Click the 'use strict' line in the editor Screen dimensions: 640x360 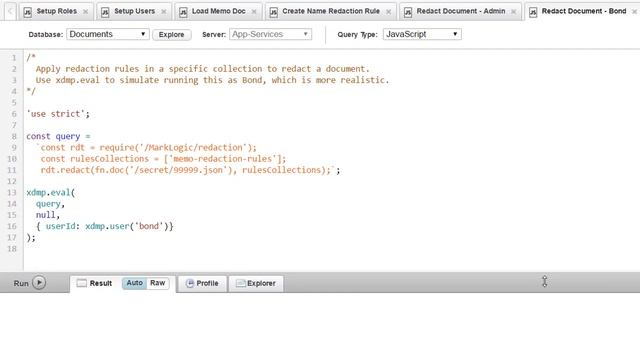58,114
